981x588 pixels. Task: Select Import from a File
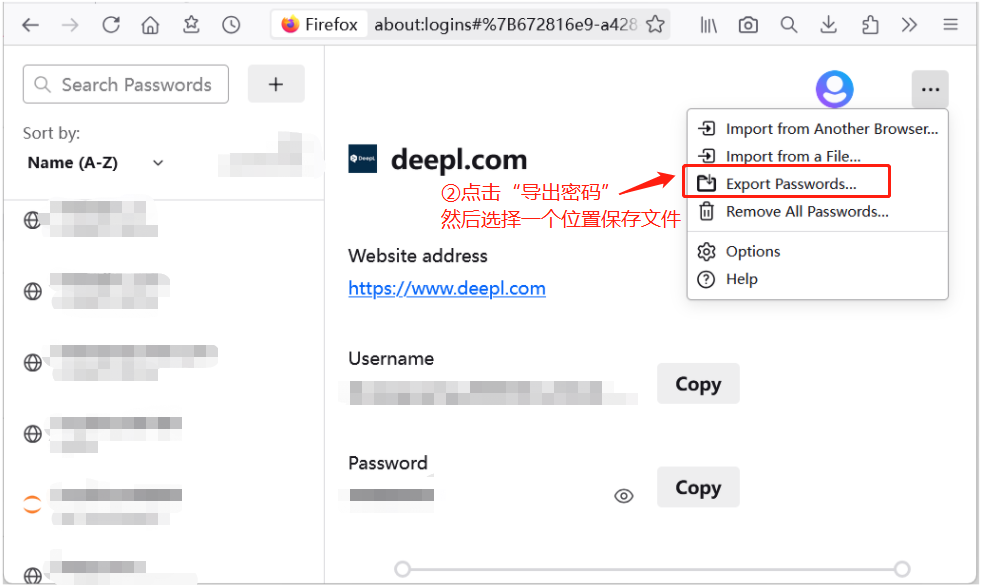click(818, 156)
